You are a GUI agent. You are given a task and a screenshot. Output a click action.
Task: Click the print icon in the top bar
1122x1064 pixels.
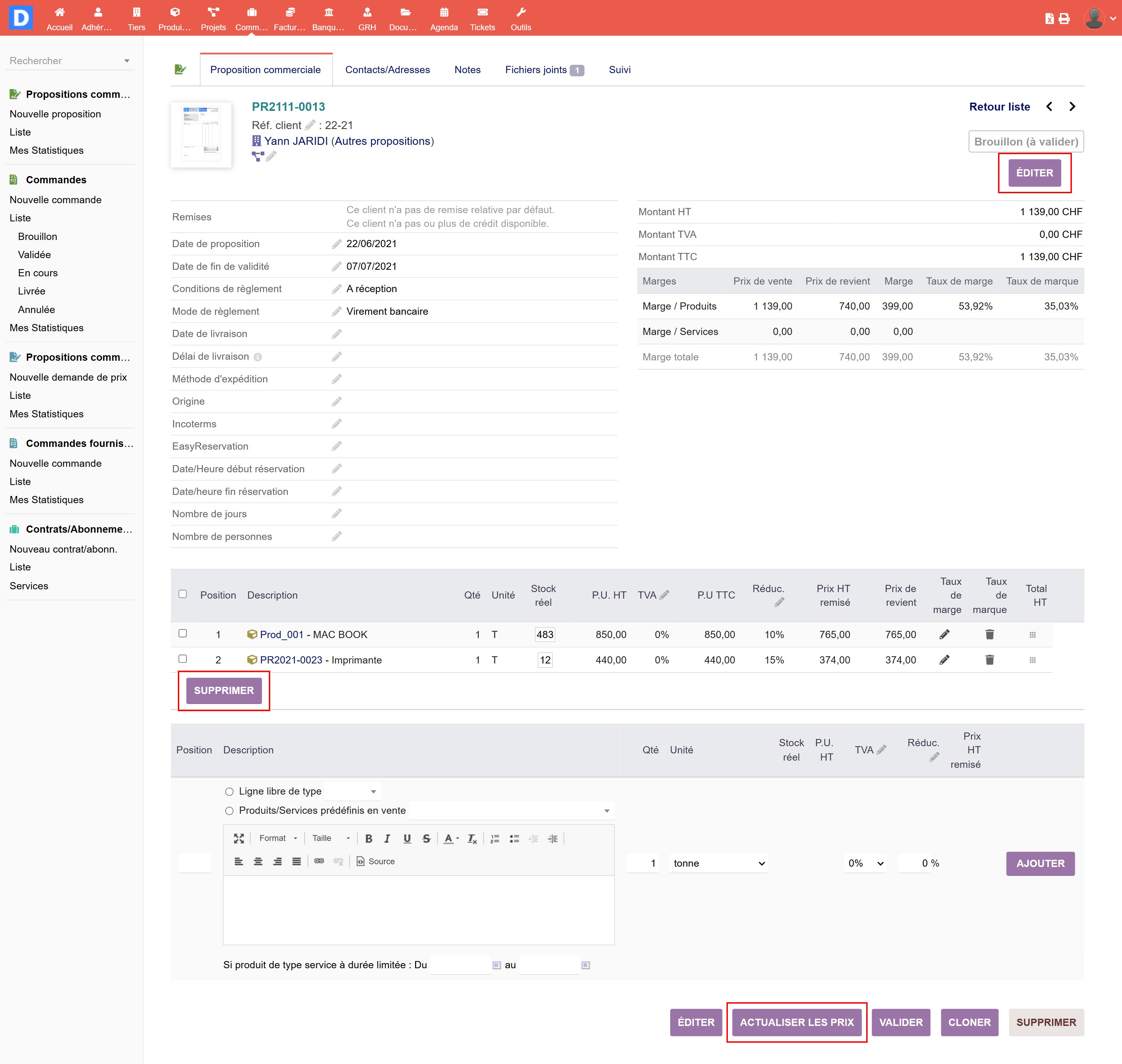coord(1065,19)
